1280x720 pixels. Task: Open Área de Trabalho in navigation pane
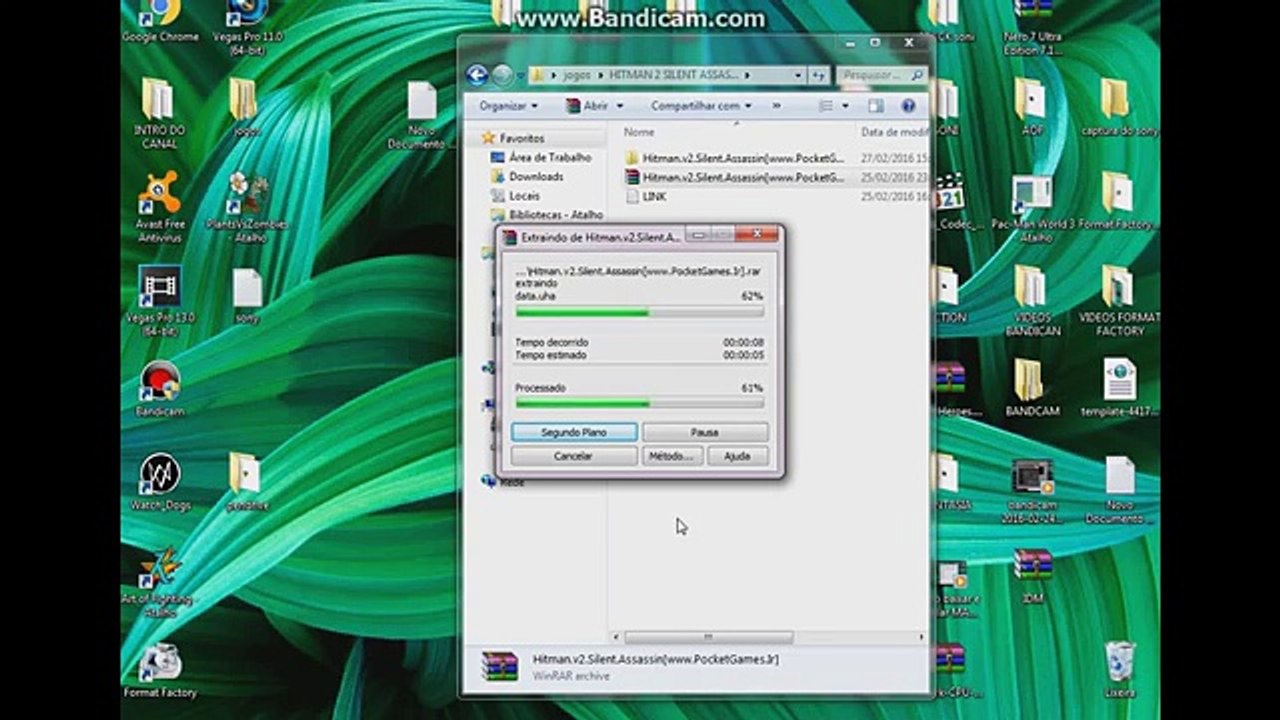(541, 157)
